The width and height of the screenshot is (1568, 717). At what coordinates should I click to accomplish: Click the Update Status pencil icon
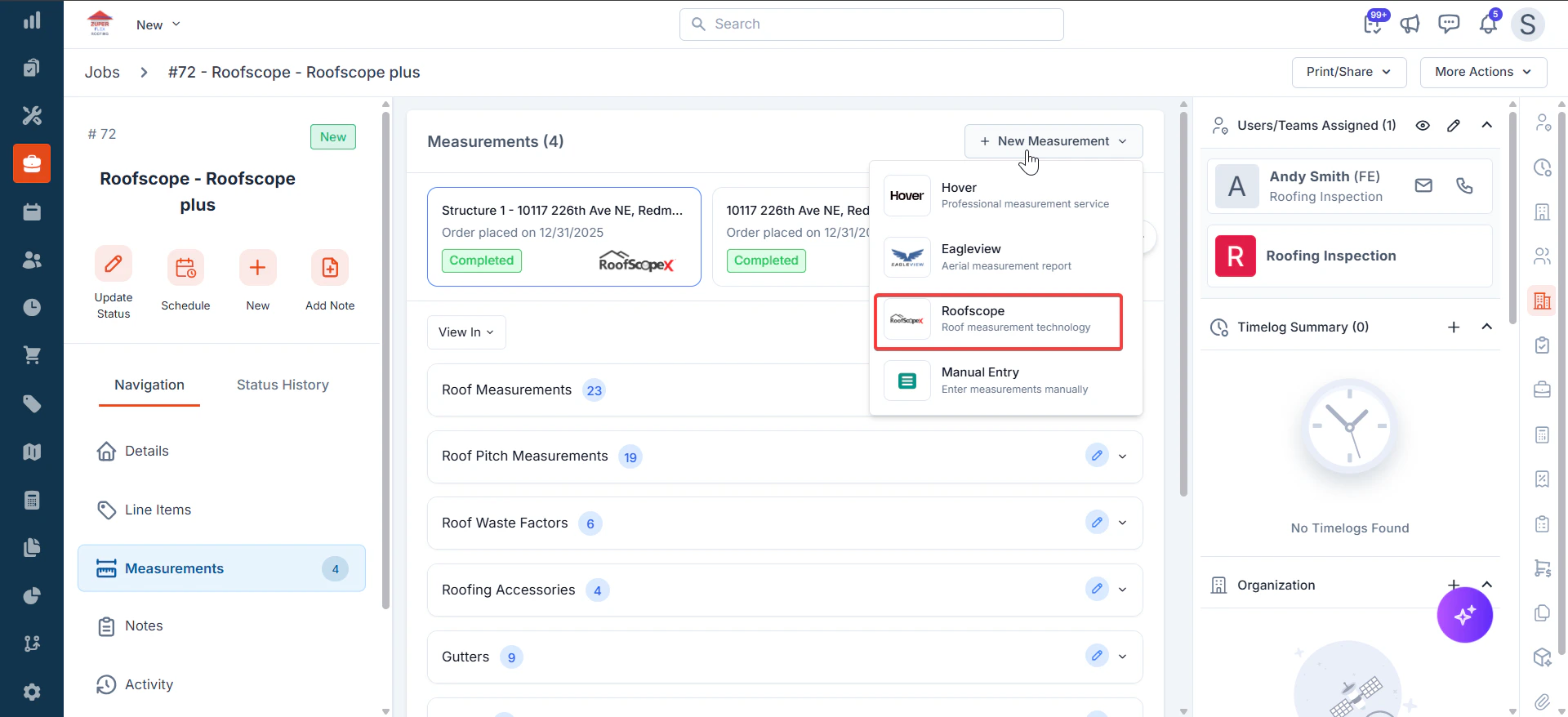click(x=114, y=264)
